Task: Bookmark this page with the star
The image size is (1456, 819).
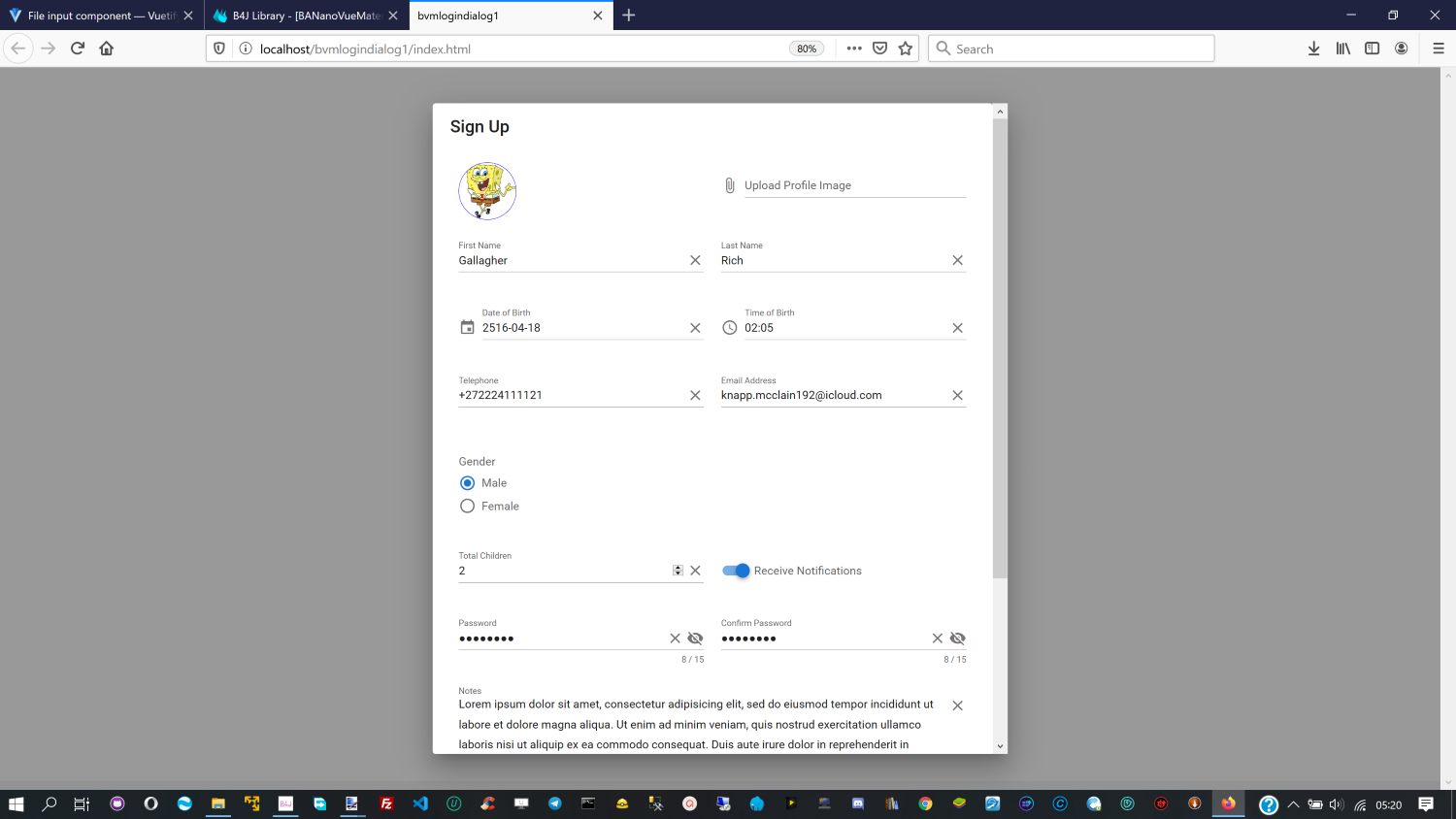Action: click(x=906, y=49)
